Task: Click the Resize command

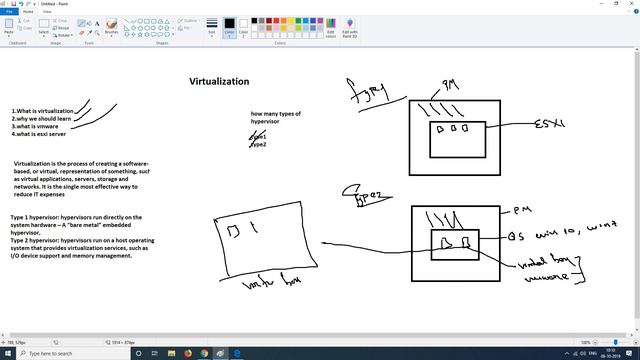Action: (x=61, y=28)
